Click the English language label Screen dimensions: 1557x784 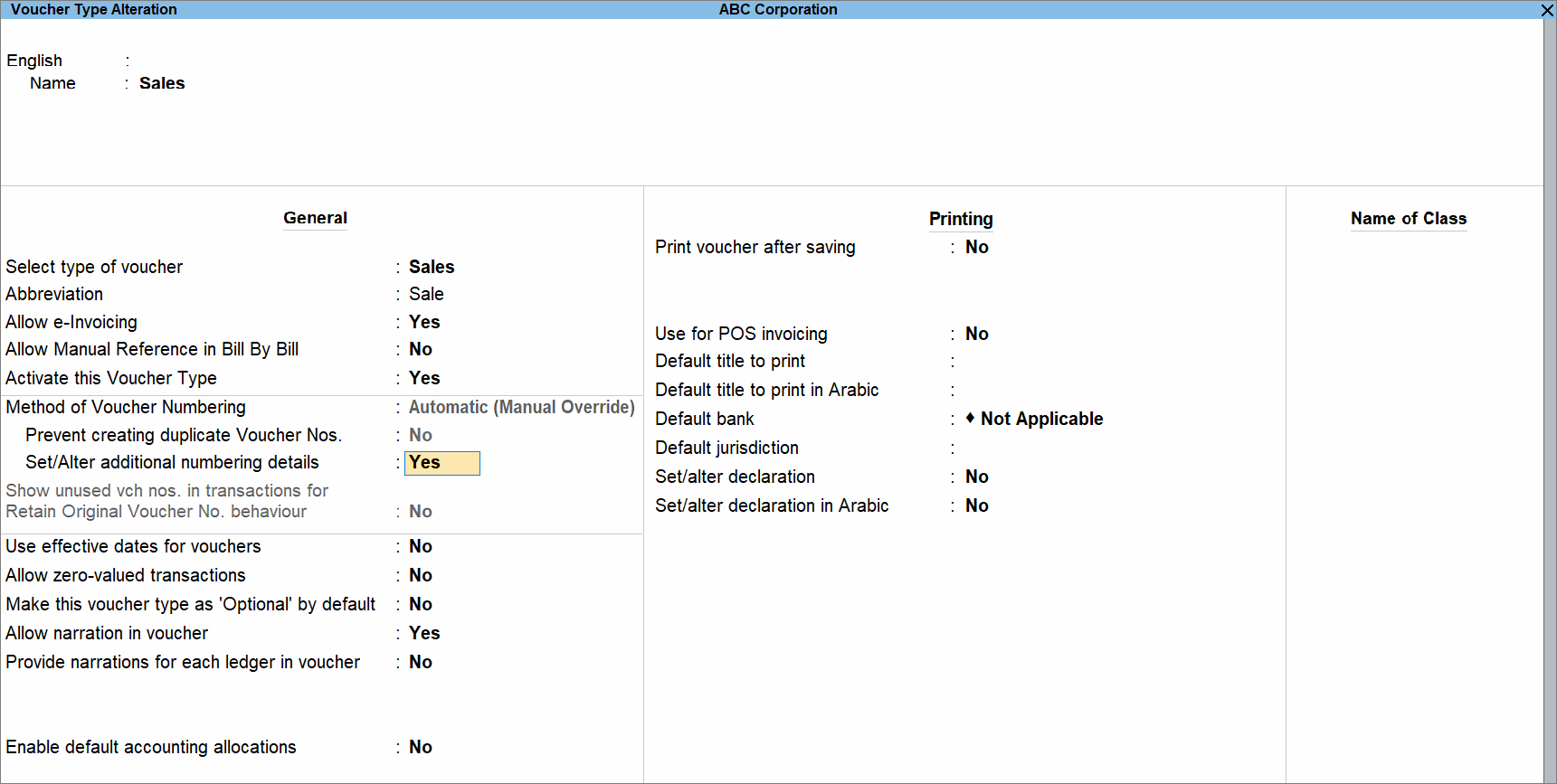(x=34, y=61)
